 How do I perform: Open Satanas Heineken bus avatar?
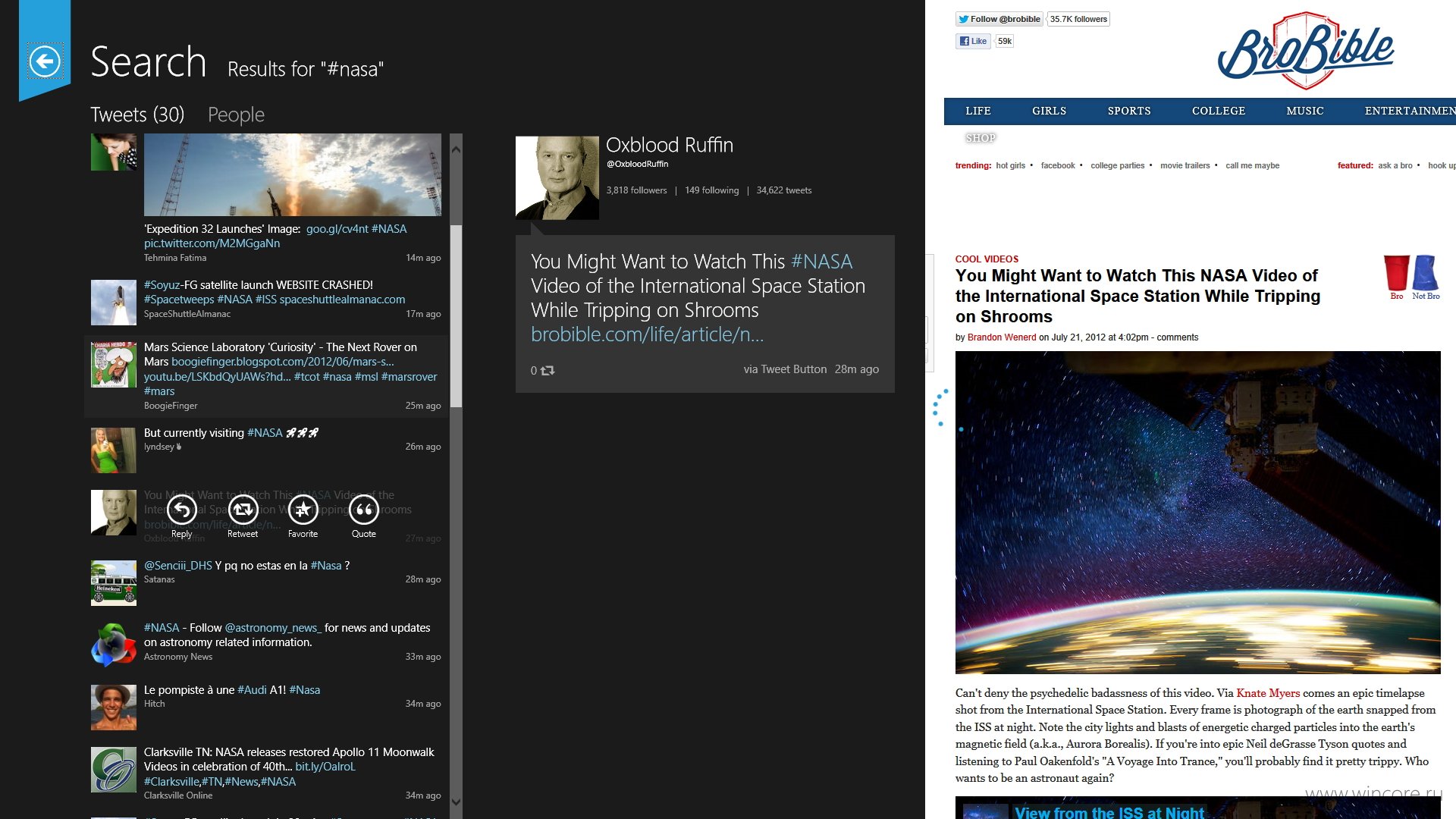[x=114, y=583]
